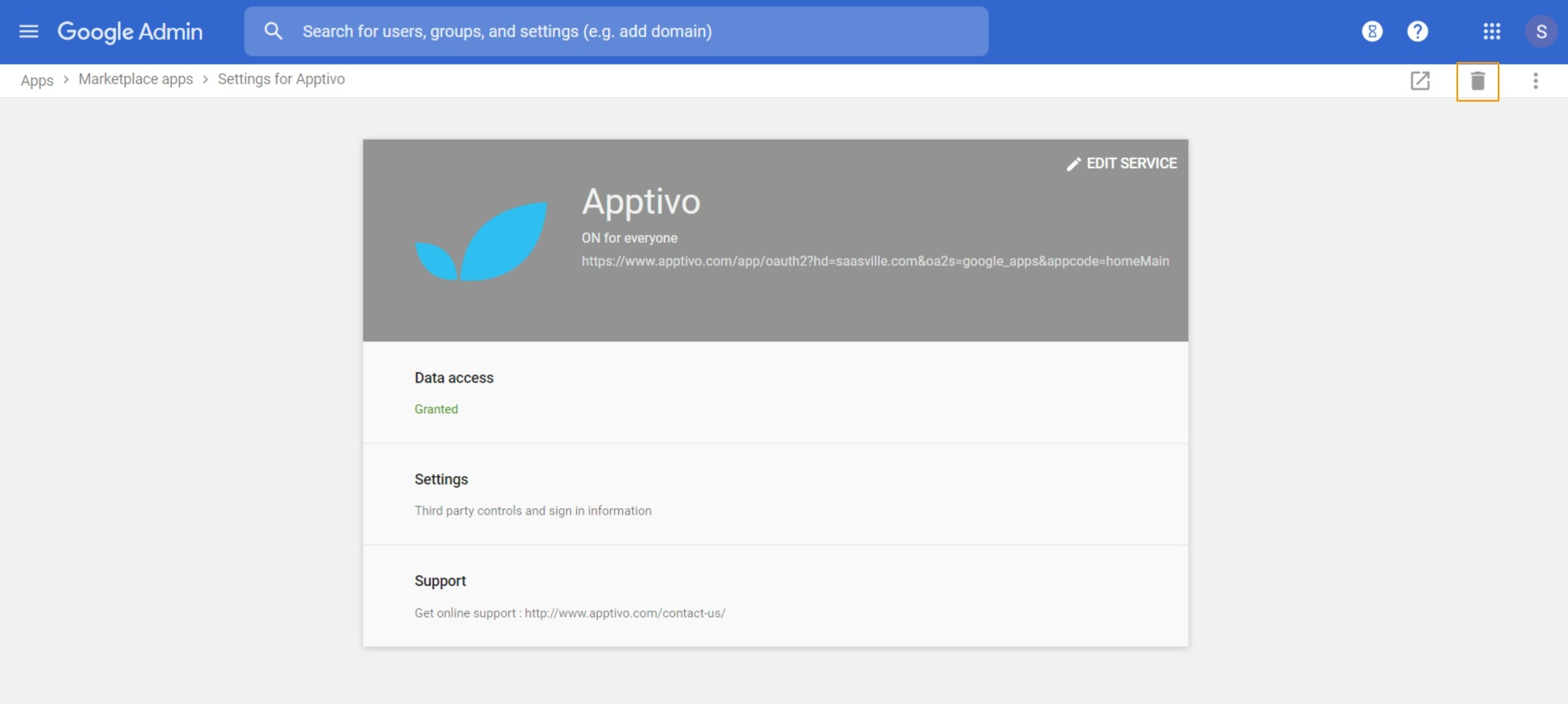Click the search magnifier icon

pos(273,31)
